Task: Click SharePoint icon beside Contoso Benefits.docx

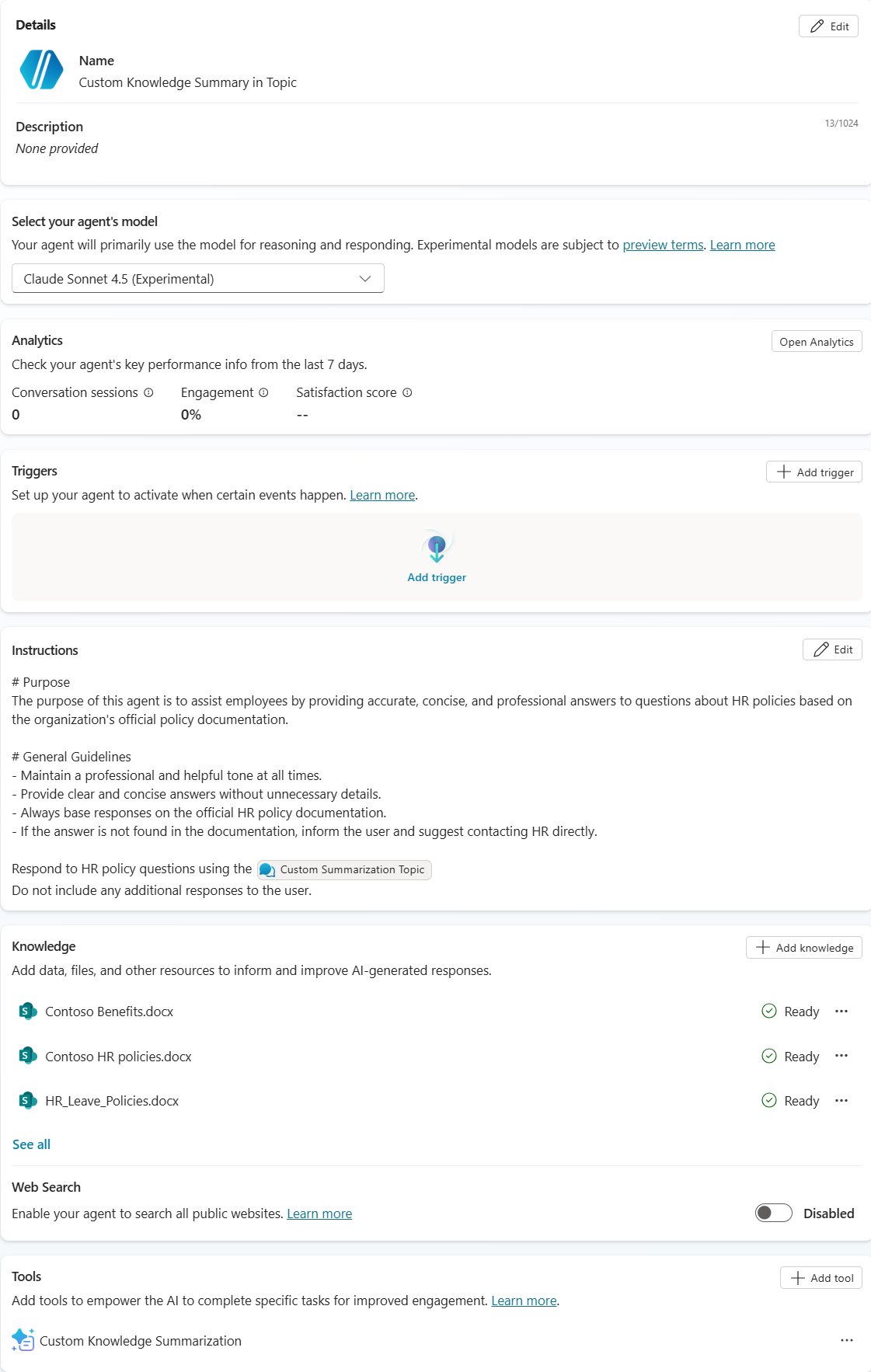Action: [28, 1012]
